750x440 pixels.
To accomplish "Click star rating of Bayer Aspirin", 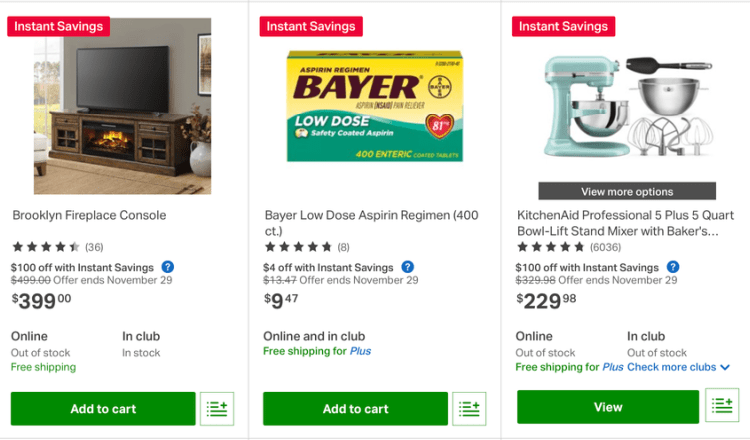I will tap(298, 247).
